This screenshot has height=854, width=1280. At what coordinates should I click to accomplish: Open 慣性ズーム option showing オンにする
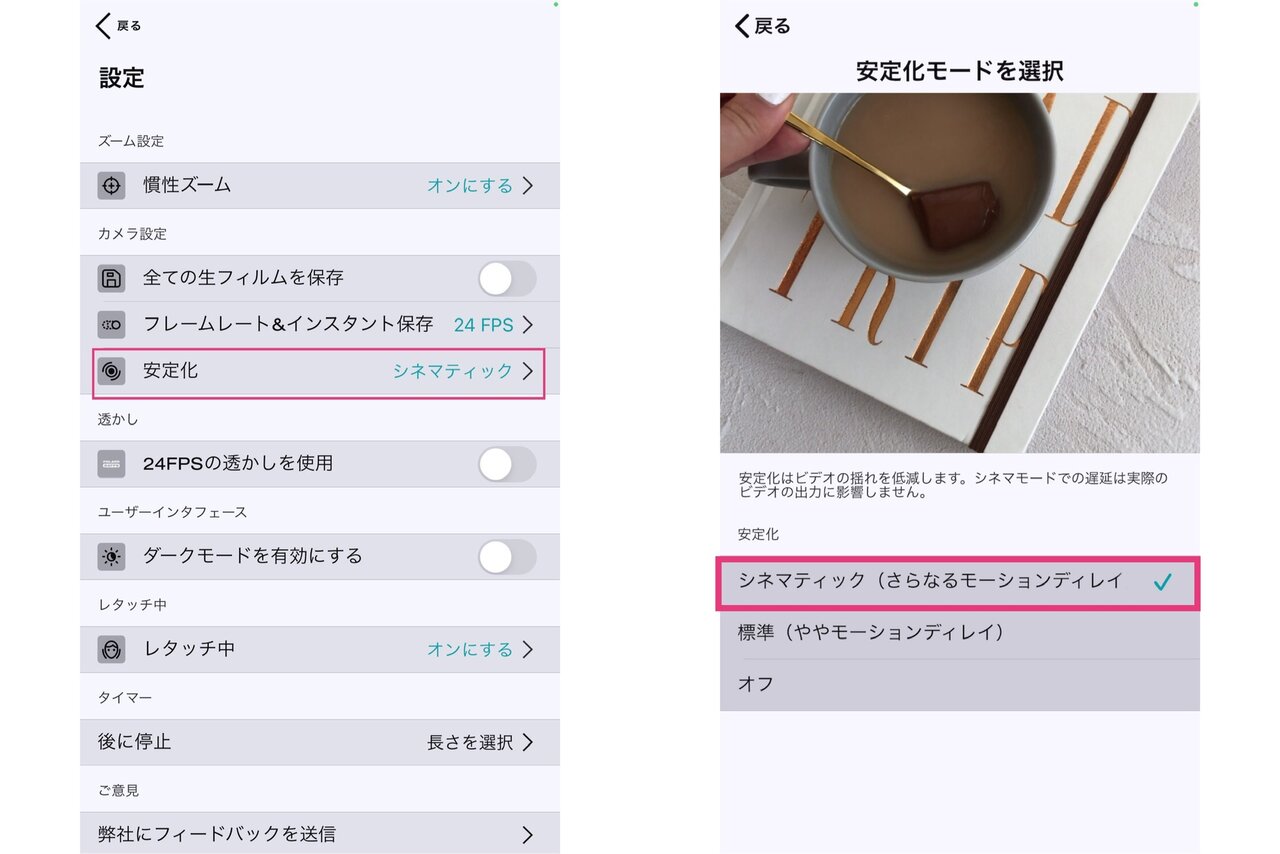pos(320,185)
